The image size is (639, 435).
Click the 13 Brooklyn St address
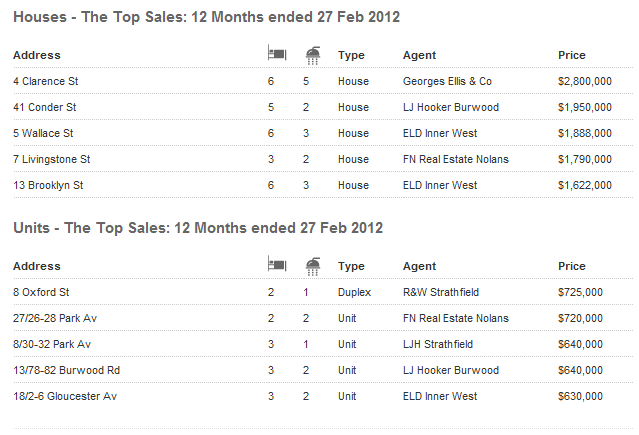(48, 185)
